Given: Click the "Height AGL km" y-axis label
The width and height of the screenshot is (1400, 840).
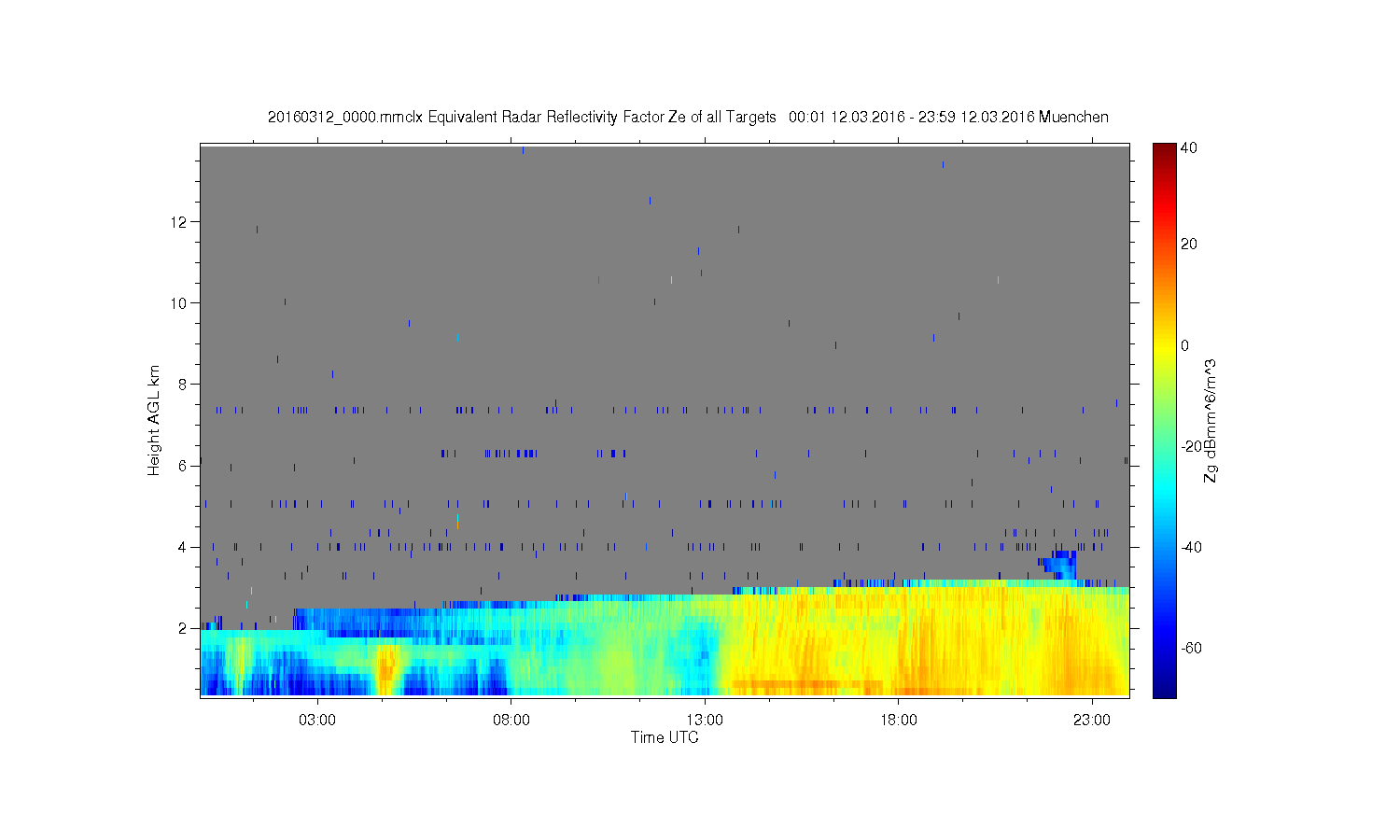Looking at the screenshot, I should [x=154, y=420].
